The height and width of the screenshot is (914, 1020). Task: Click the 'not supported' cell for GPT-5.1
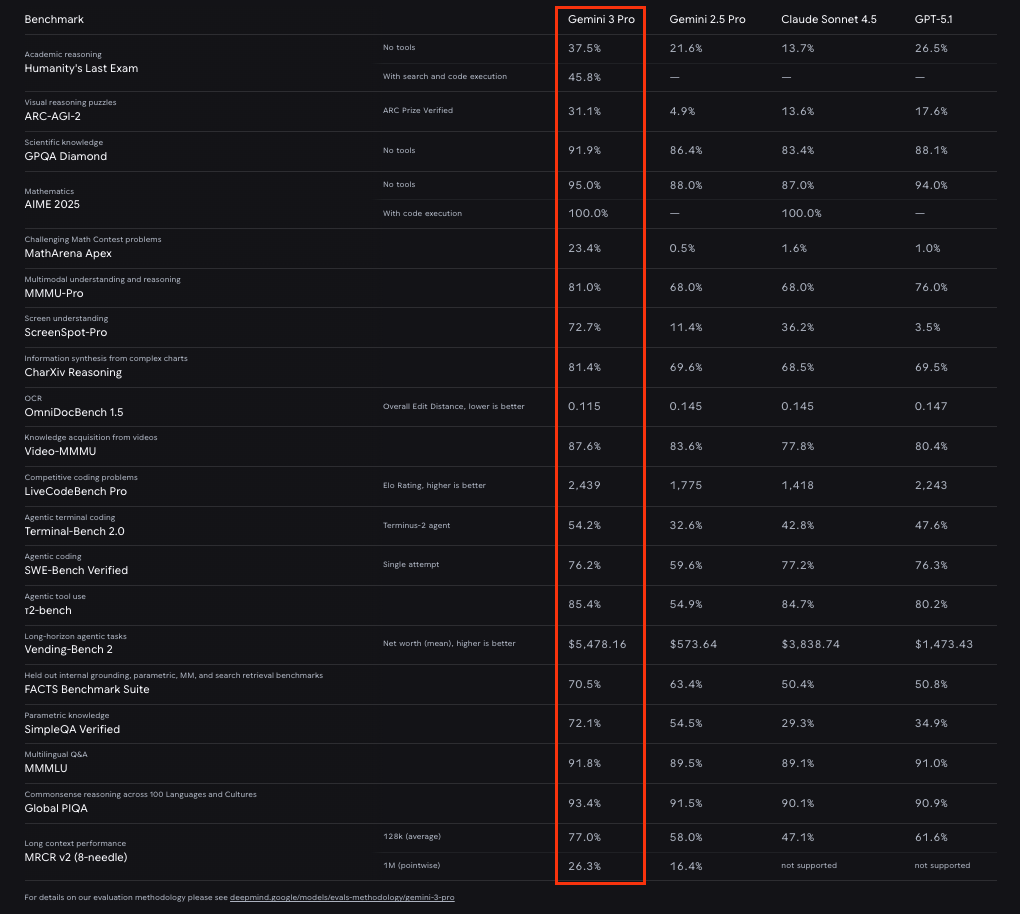941,865
